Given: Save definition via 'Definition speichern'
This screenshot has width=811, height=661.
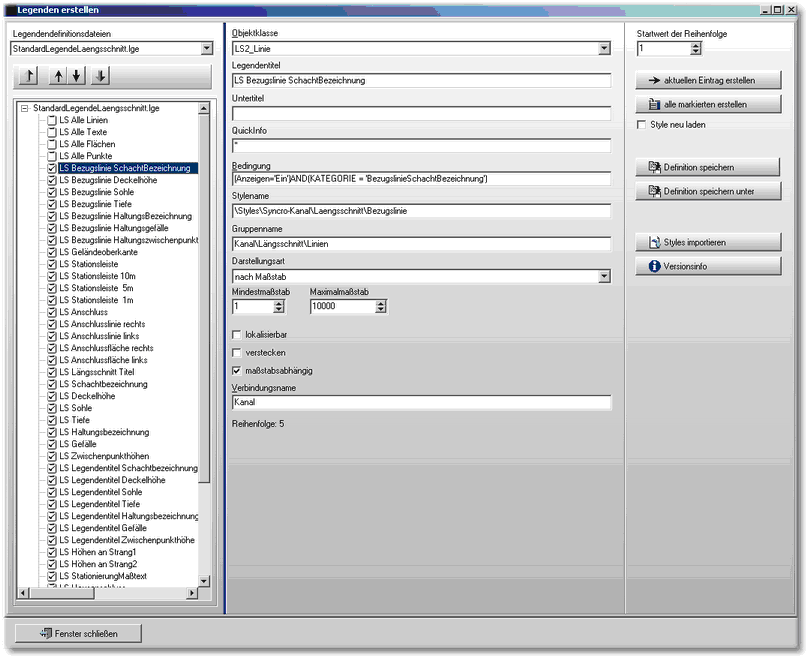Looking at the screenshot, I should tap(708, 167).
